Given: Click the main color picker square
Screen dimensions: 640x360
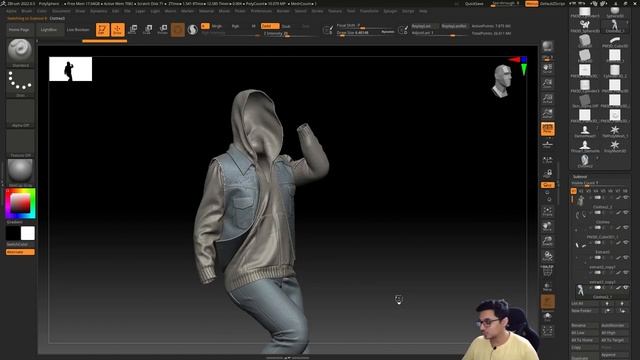Looking at the screenshot, I should tap(20, 203).
